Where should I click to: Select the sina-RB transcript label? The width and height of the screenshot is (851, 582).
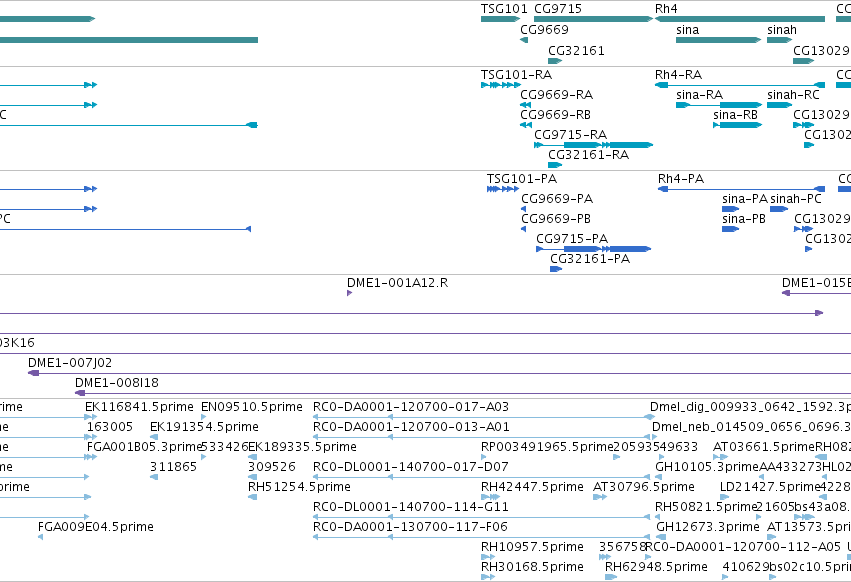(735, 115)
